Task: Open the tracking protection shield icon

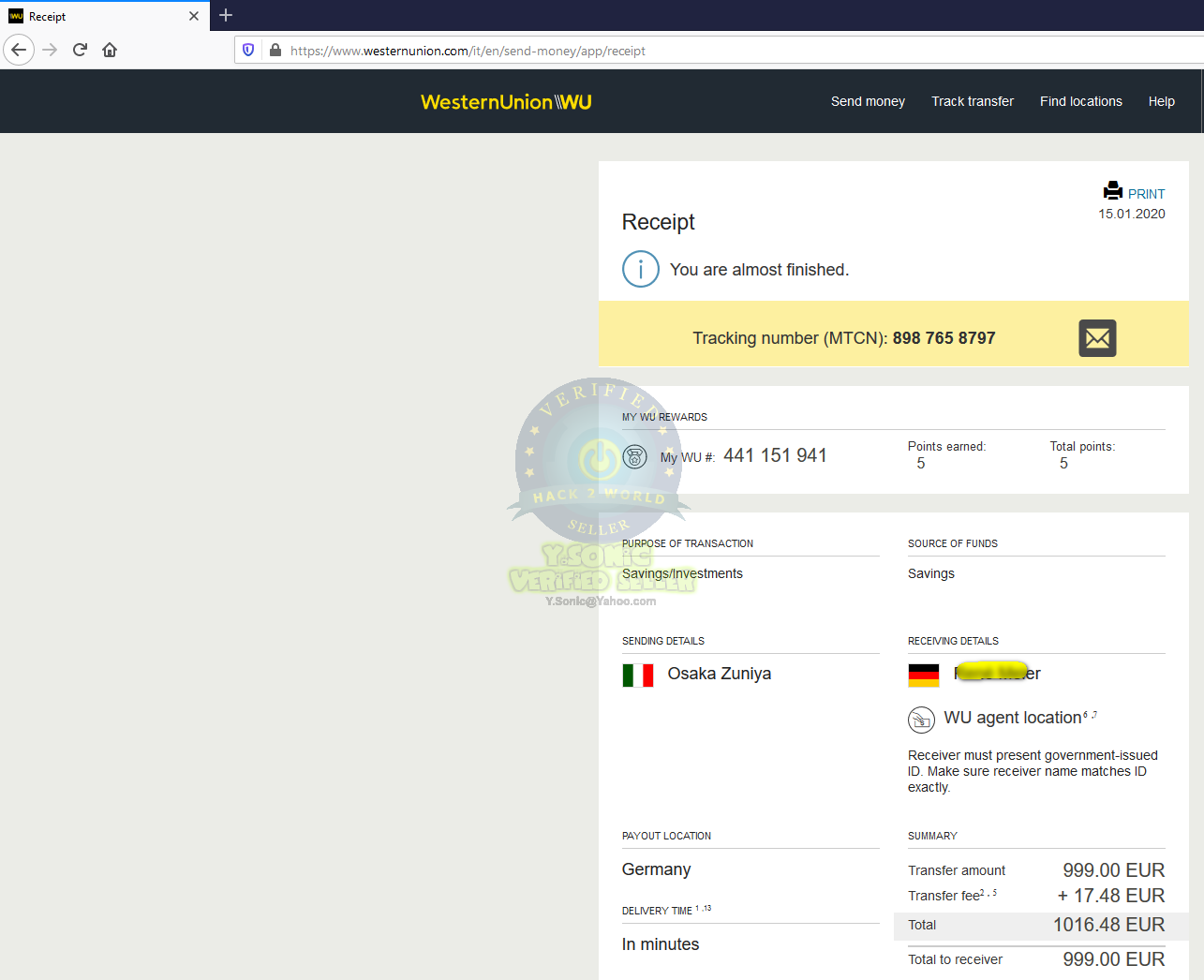Action: click(248, 51)
